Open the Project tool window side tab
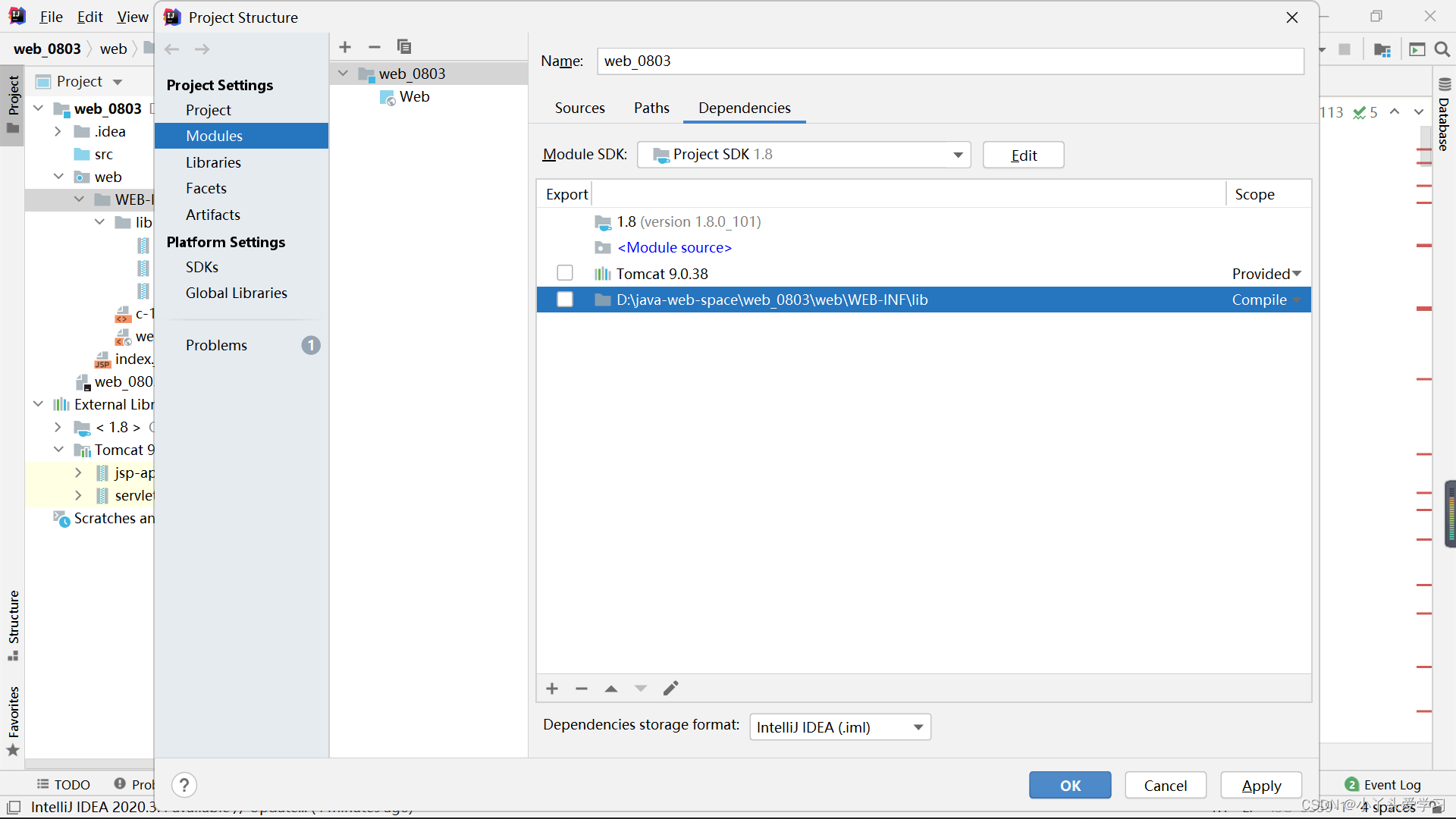Viewport: 1456px width, 819px height. (13, 106)
